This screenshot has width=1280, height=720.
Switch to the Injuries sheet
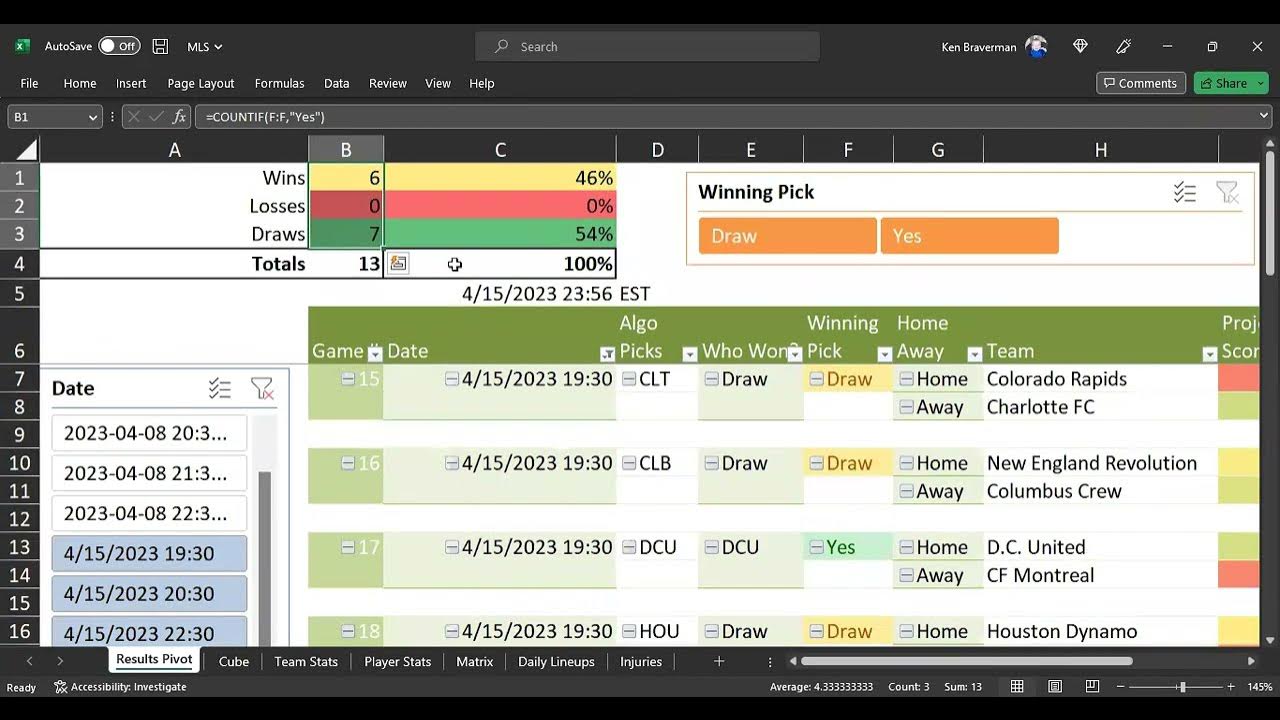coord(641,661)
